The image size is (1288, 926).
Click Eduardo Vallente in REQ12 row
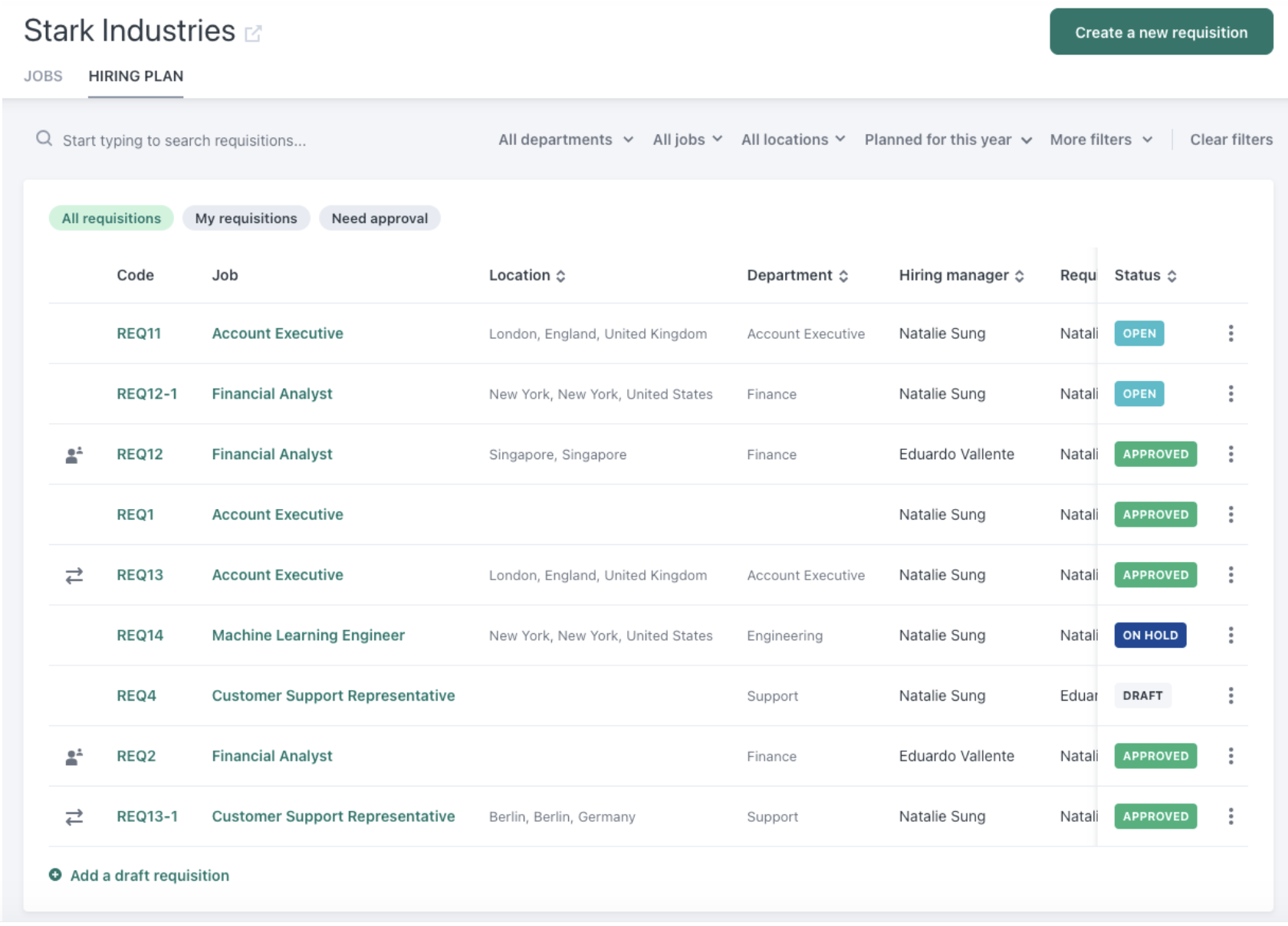pos(956,455)
